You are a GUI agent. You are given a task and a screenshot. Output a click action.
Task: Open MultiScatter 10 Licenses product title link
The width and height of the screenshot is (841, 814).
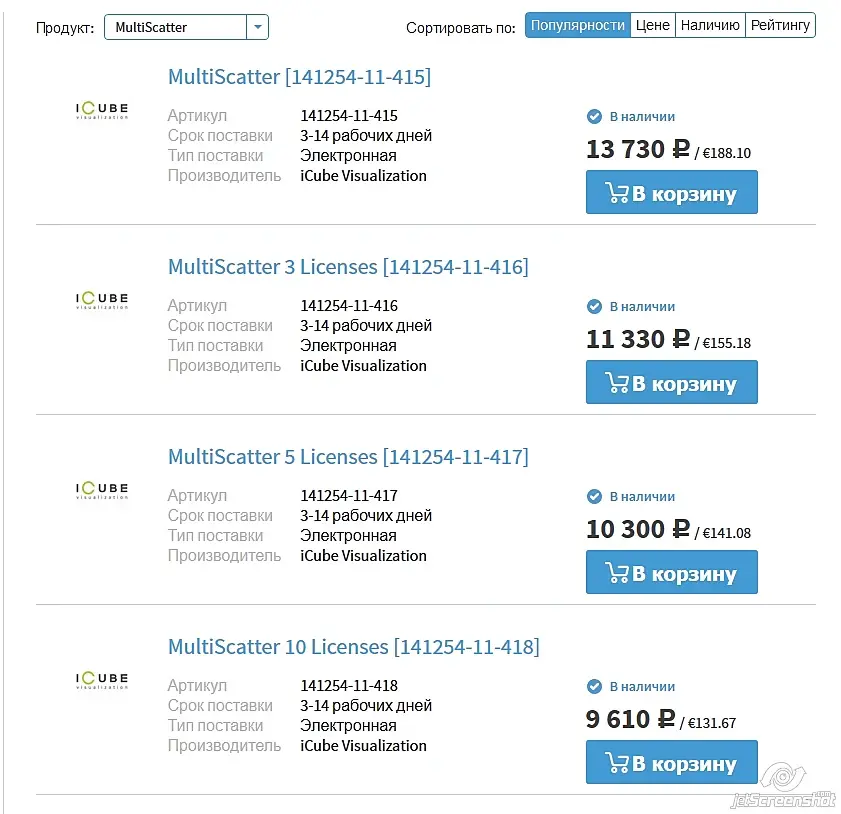353,647
